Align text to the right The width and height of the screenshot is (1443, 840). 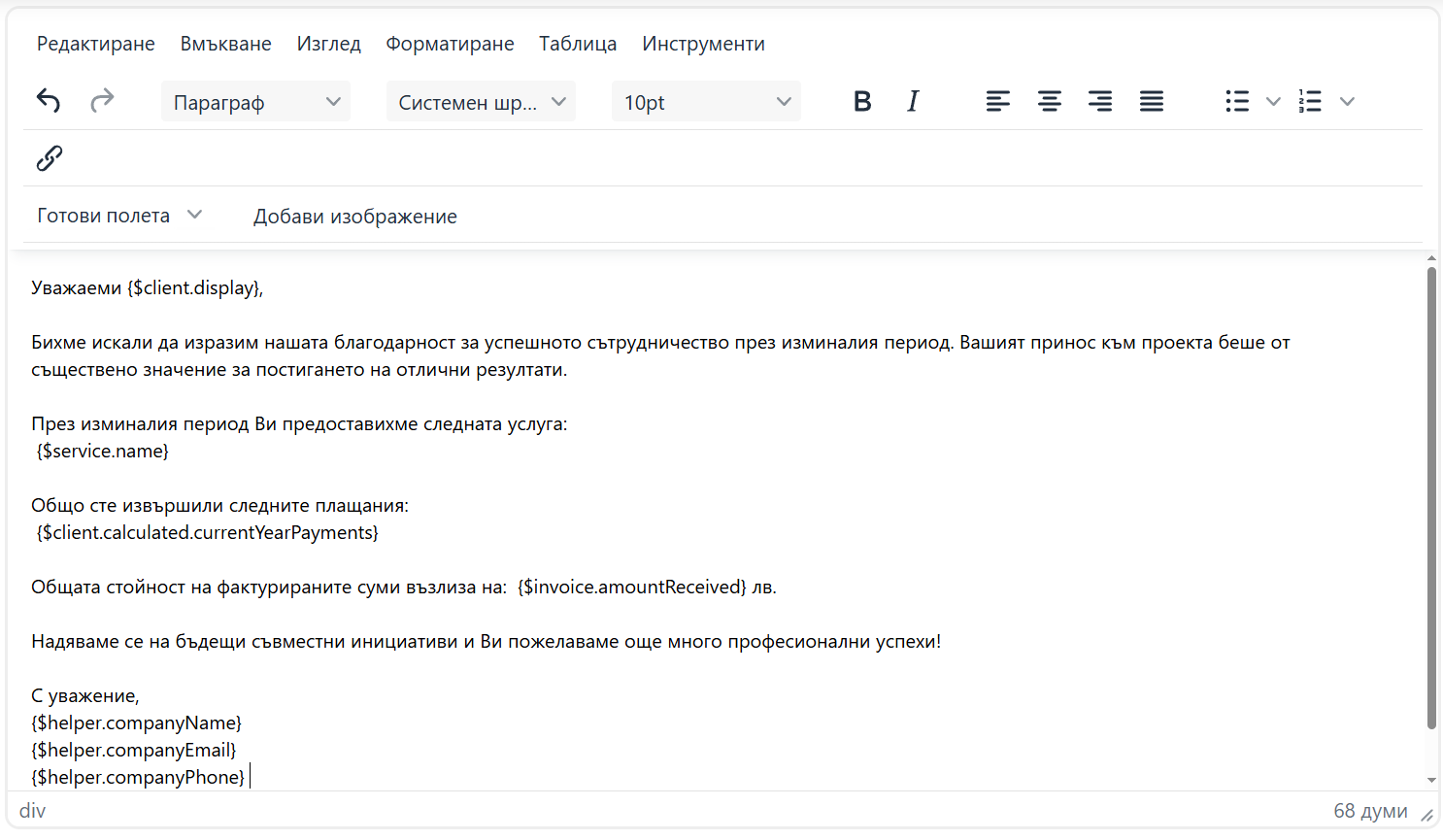pos(1100,101)
